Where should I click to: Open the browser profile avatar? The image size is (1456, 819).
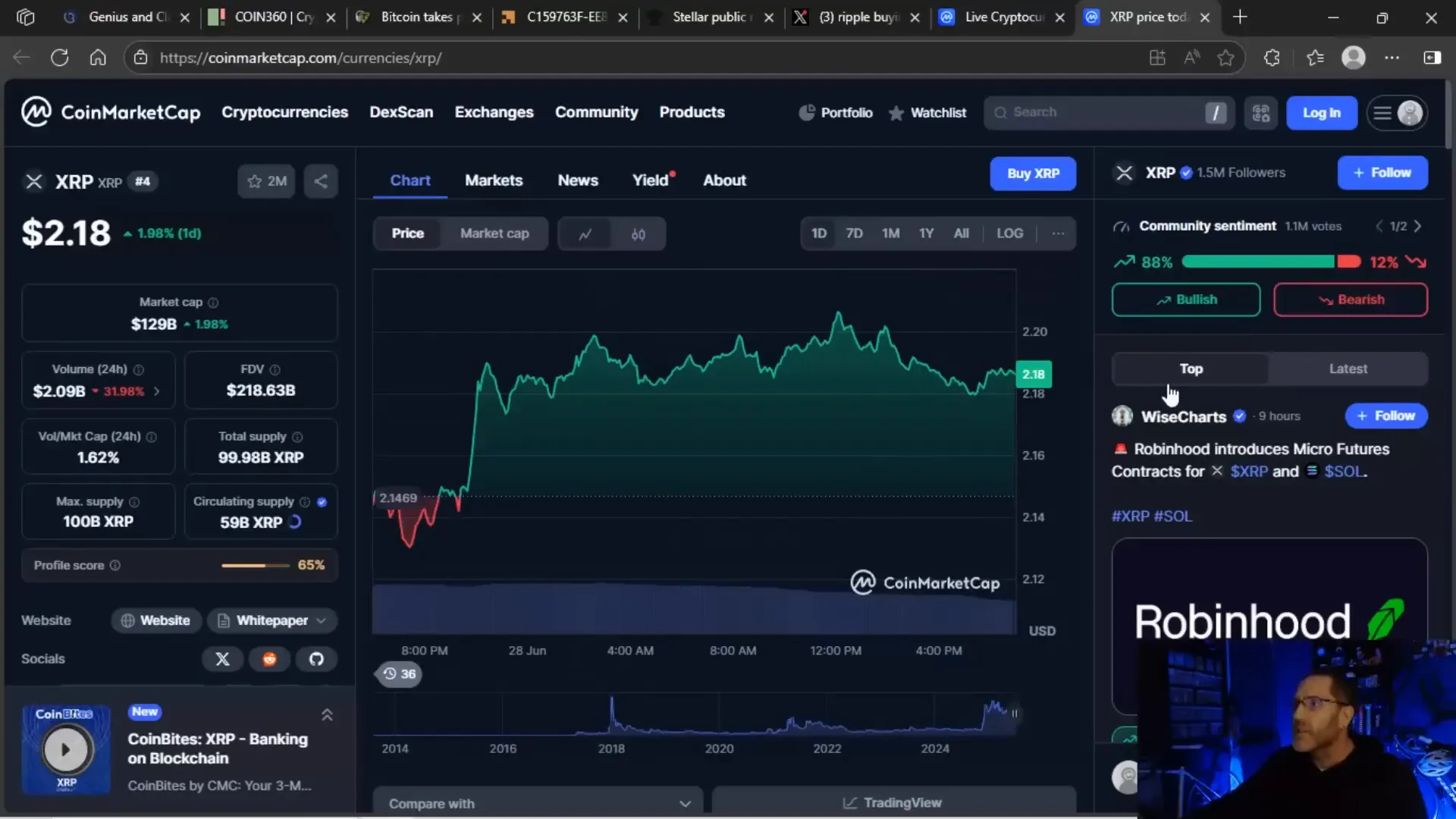click(x=1354, y=58)
